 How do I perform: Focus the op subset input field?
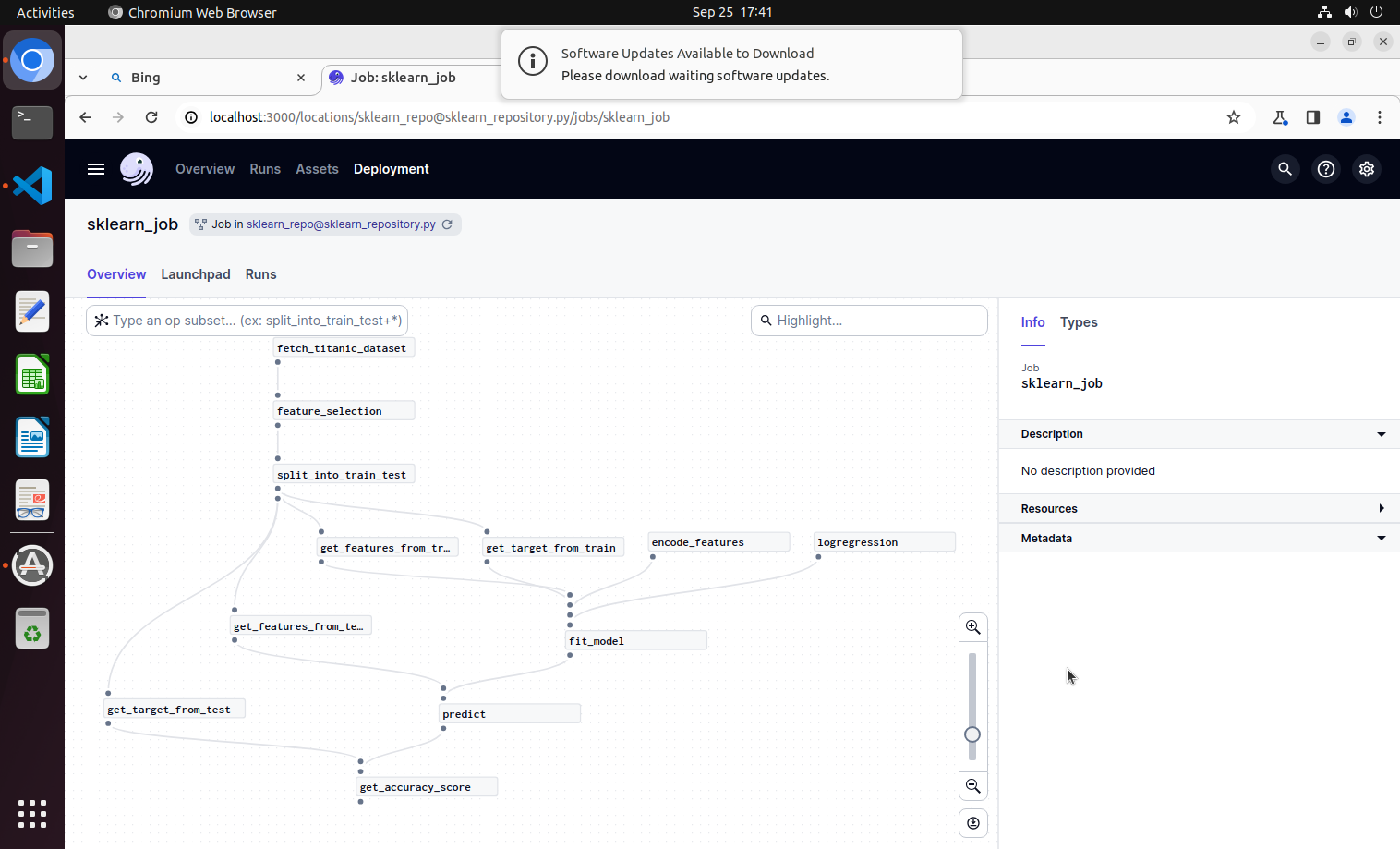pos(257,321)
